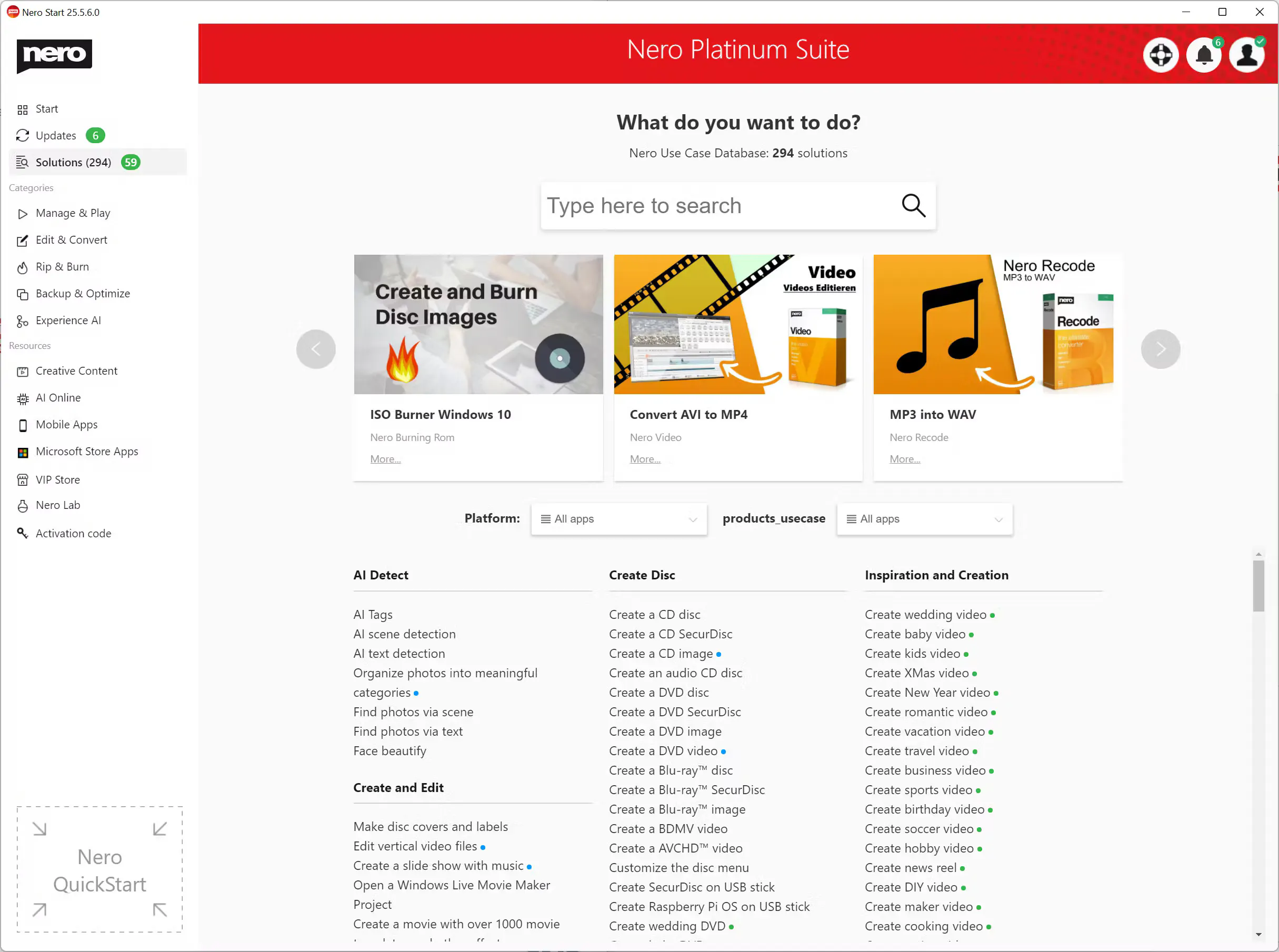This screenshot has width=1279, height=952.
Task: Click the green 59 badge beside Solutions
Action: (x=131, y=163)
